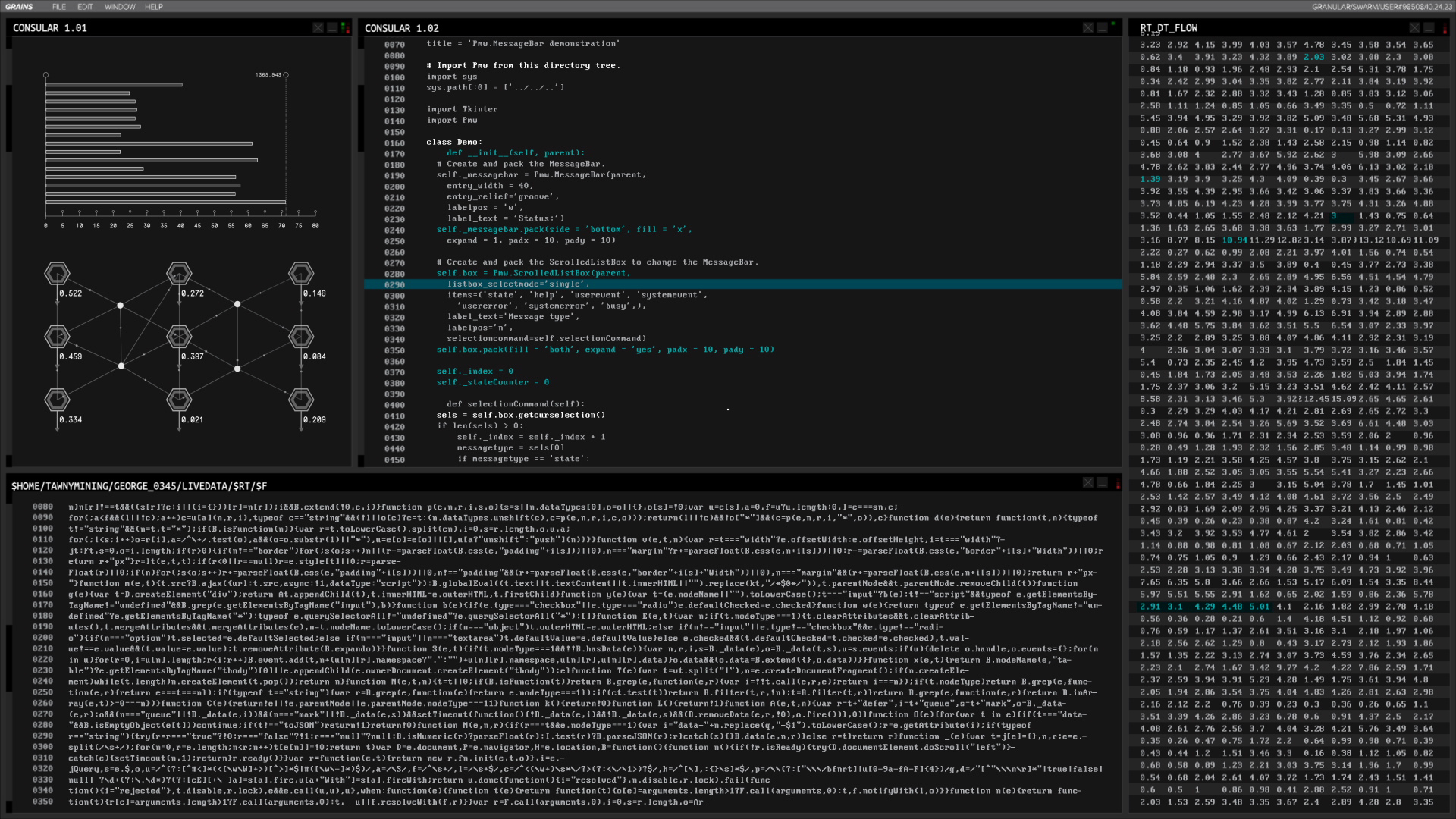The image size is (1456, 819).
Task: Minimize the LIVEDATA path panel
Action: click(x=1102, y=483)
